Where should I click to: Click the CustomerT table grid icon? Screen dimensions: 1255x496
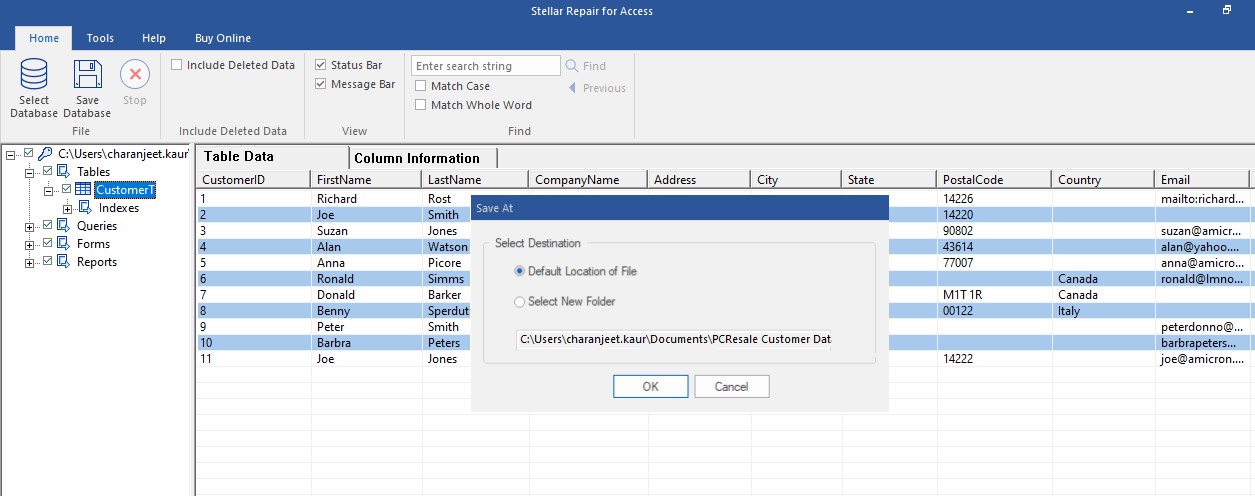[x=83, y=190]
